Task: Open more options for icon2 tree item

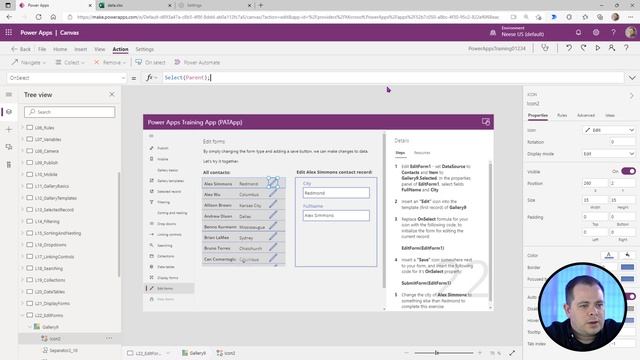Action: coord(109,338)
